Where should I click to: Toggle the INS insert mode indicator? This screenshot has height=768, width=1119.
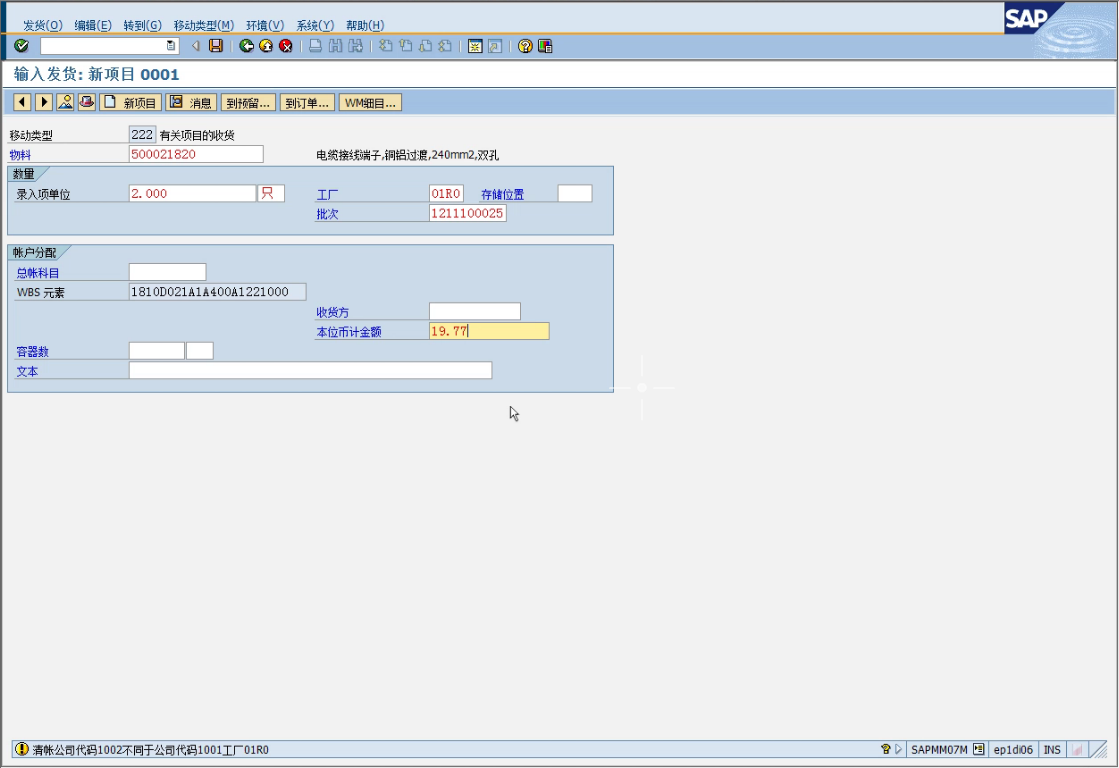(1052, 749)
